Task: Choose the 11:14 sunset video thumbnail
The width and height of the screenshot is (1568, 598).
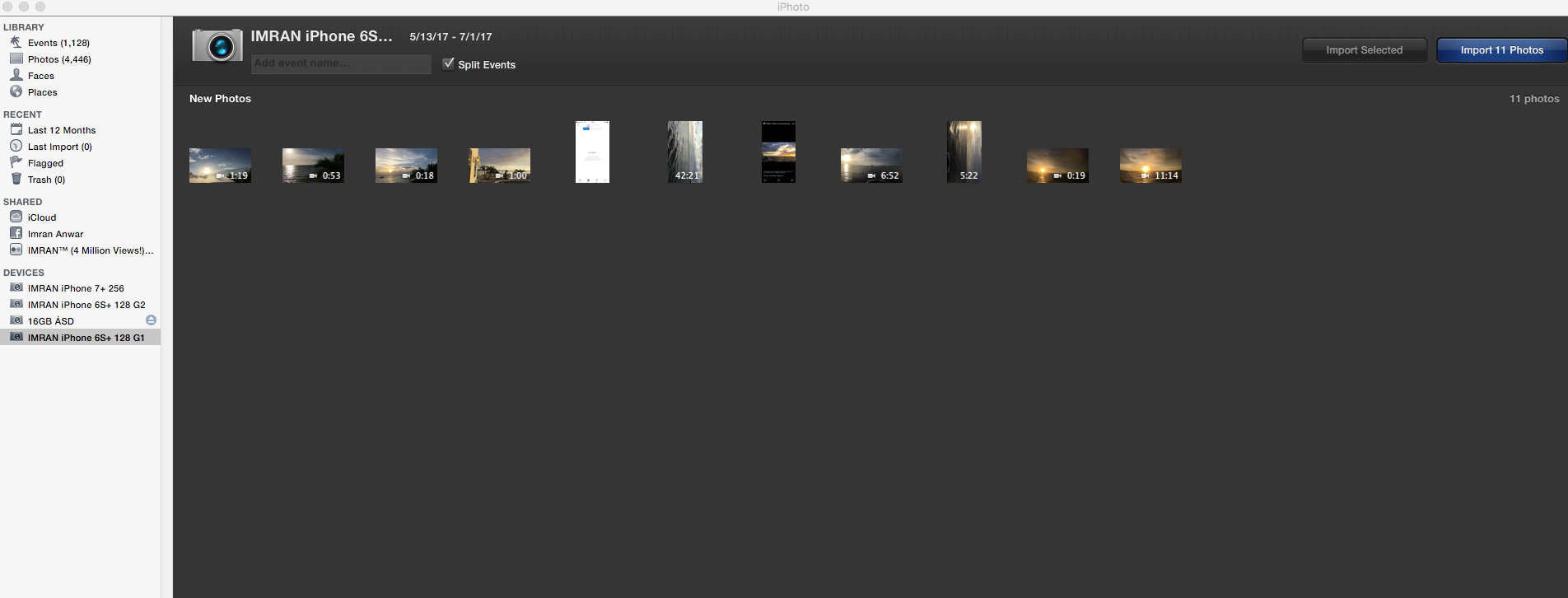Action: tap(1150, 166)
